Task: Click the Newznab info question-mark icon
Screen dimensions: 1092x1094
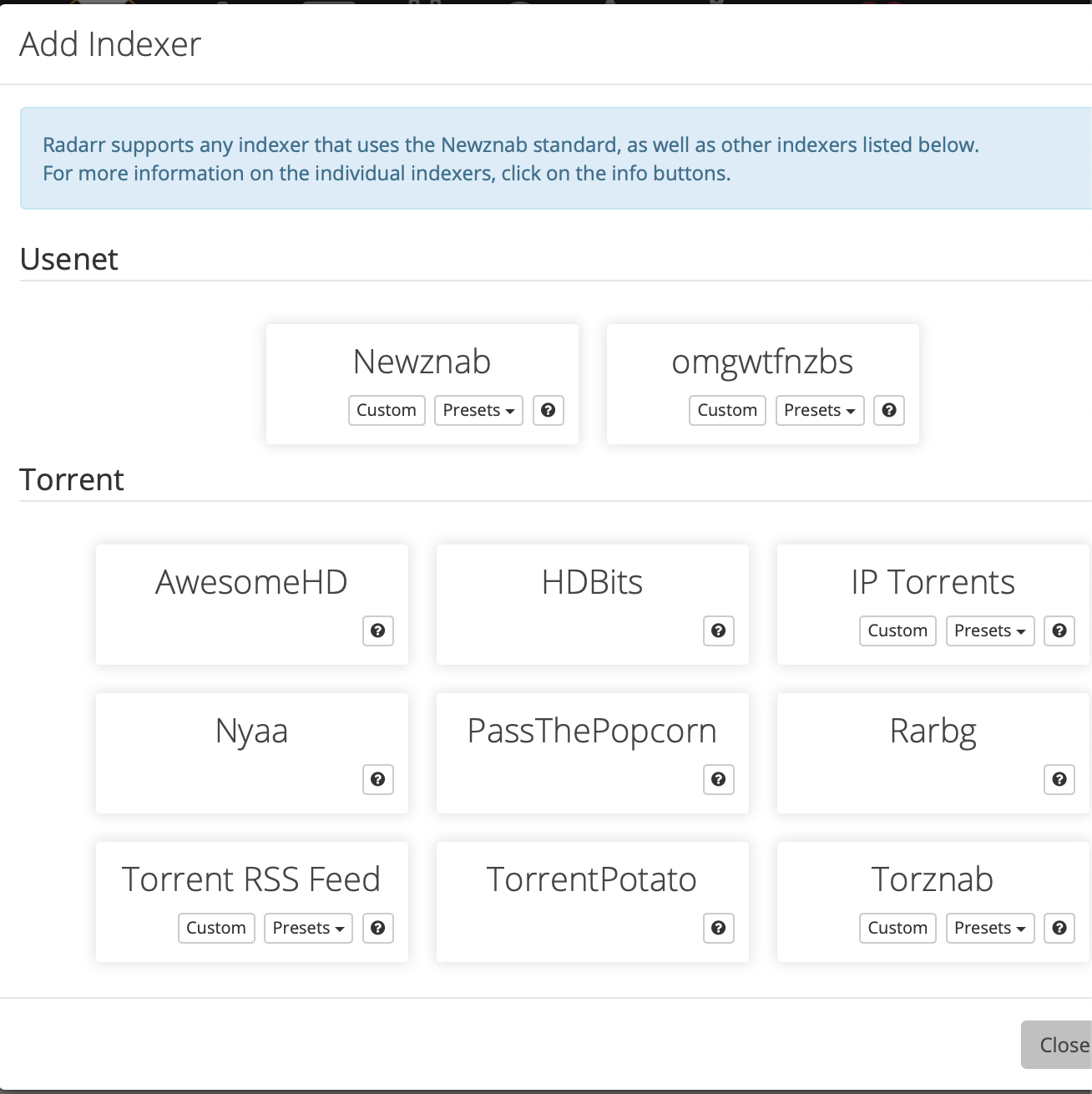Action: pyautogui.click(x=549, y=410)
